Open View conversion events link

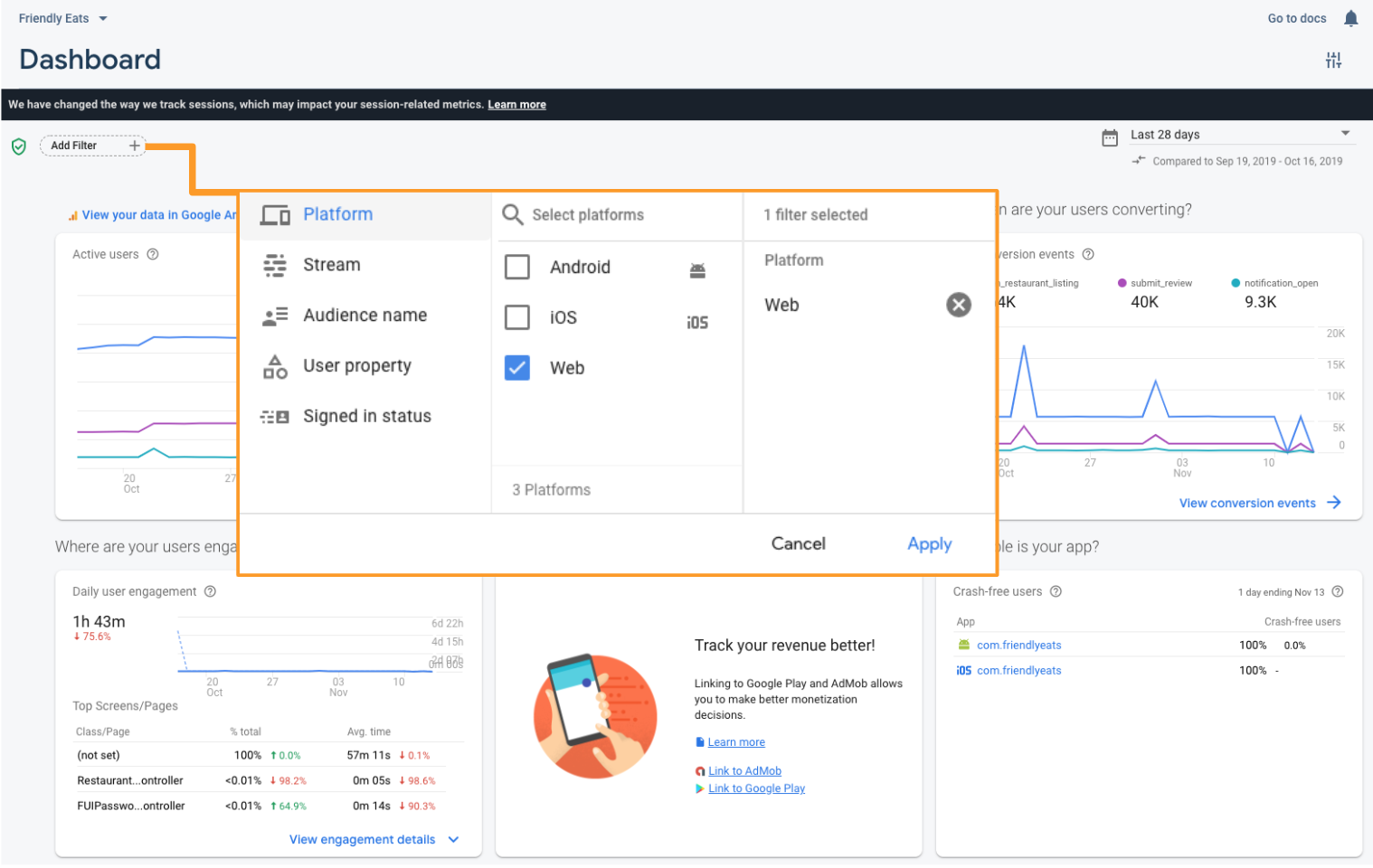click(x=1247, y=503)
